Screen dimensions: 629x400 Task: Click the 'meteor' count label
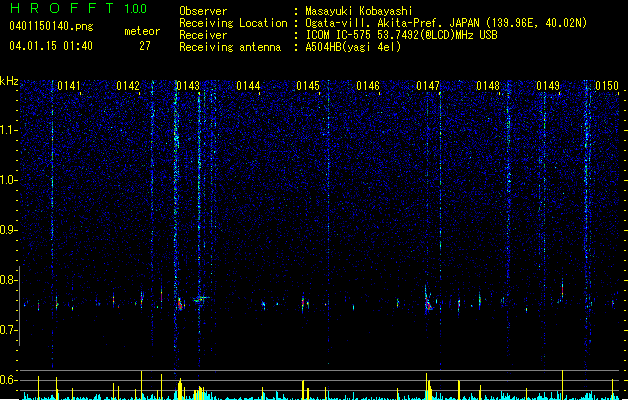coord(142,31)
